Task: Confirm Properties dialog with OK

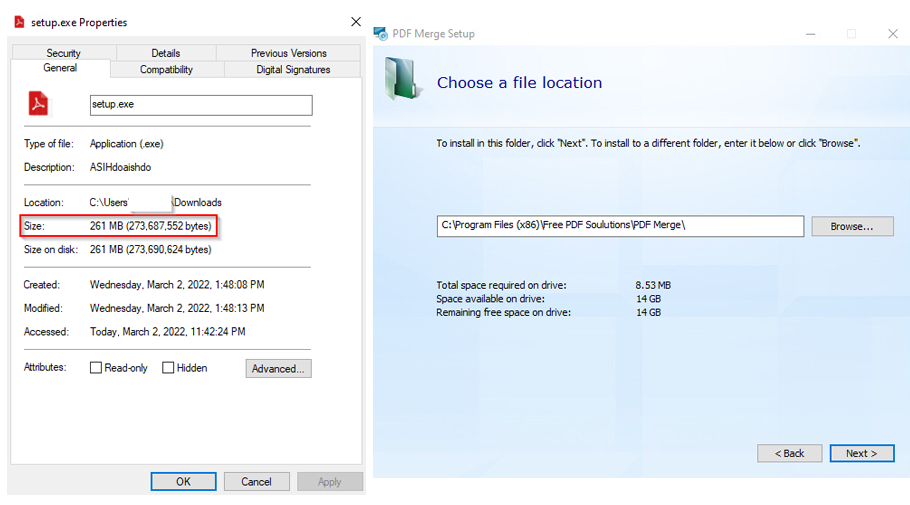Action: pos(183,481)
